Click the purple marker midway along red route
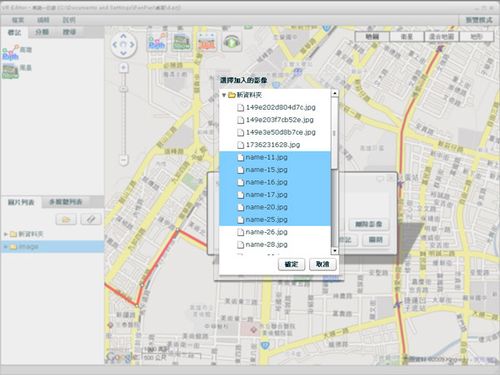The image size is (500, 375). point(401,183)
